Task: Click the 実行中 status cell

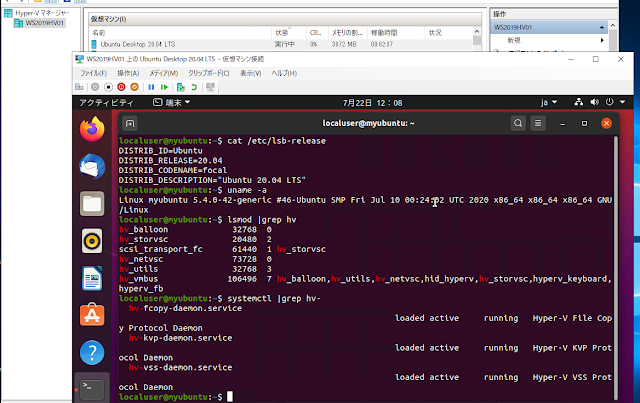Action: 284,44
